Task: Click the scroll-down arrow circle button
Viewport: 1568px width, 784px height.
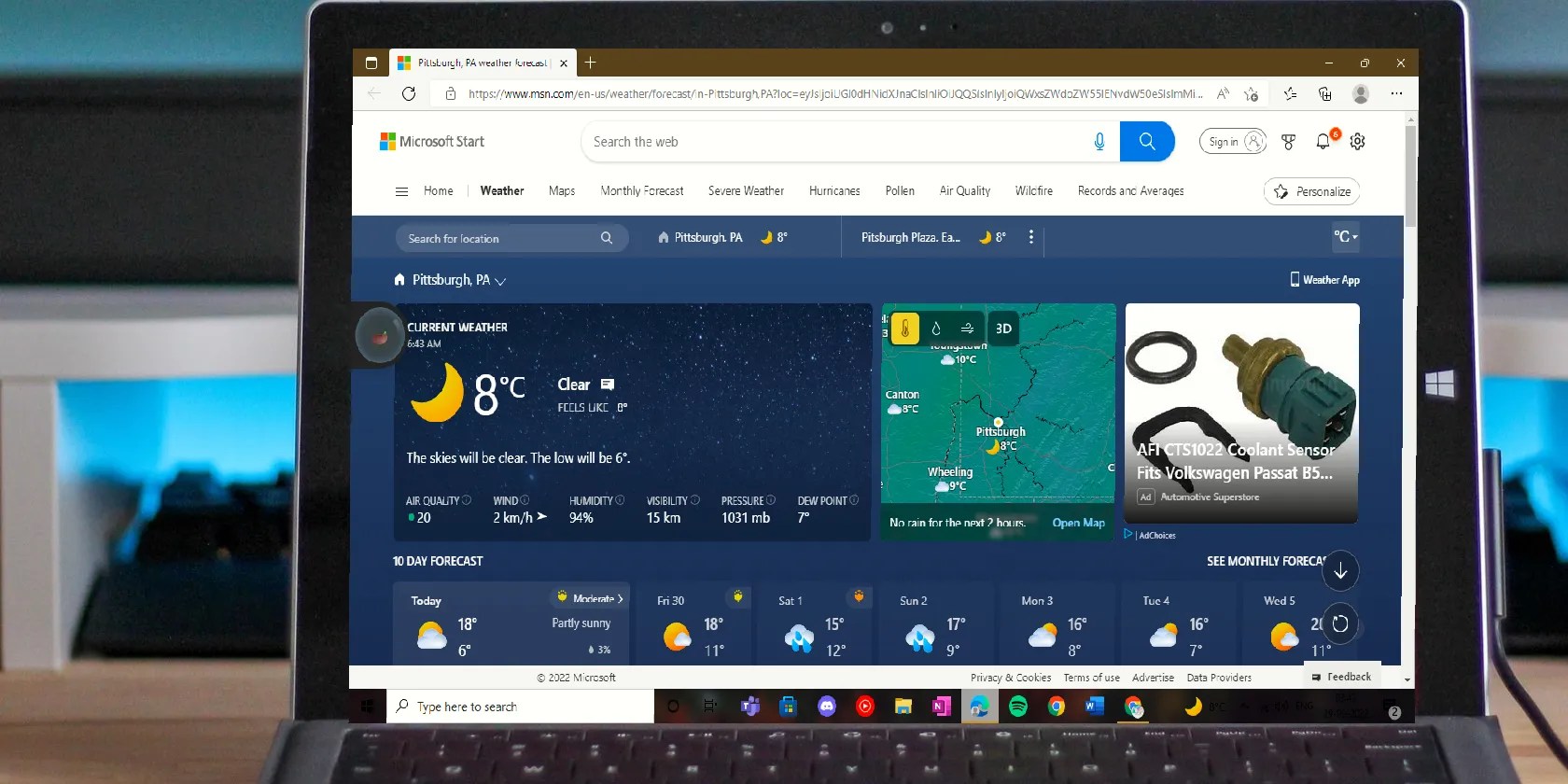Action: coord(1340,571)
